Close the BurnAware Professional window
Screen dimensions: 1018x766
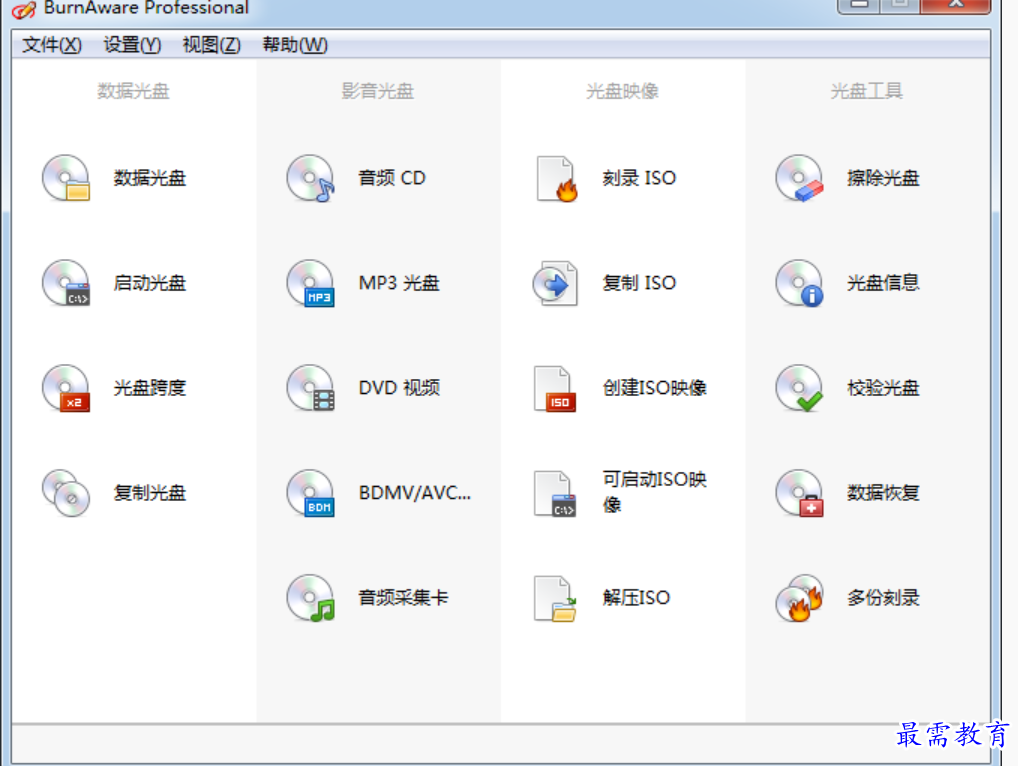point(955,5)
